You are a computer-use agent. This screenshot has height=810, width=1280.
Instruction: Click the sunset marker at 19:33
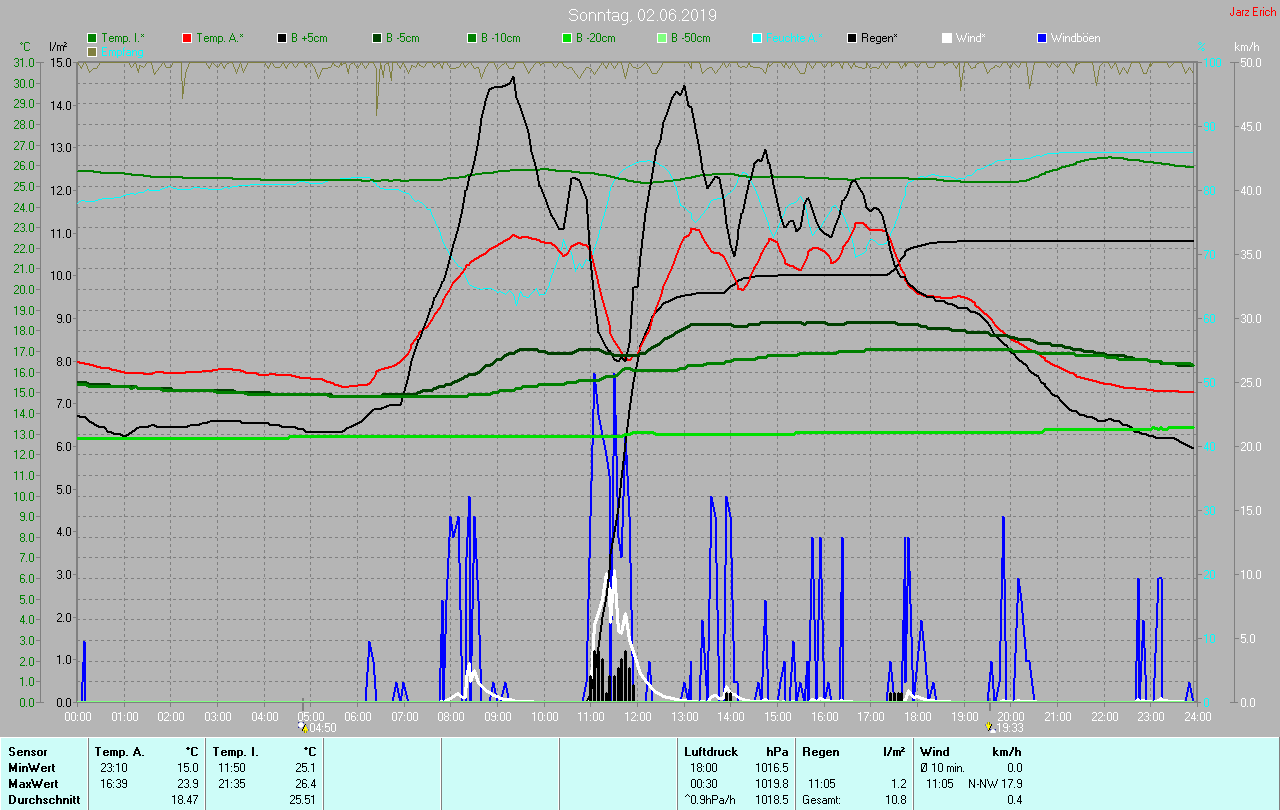pos(989,727)
